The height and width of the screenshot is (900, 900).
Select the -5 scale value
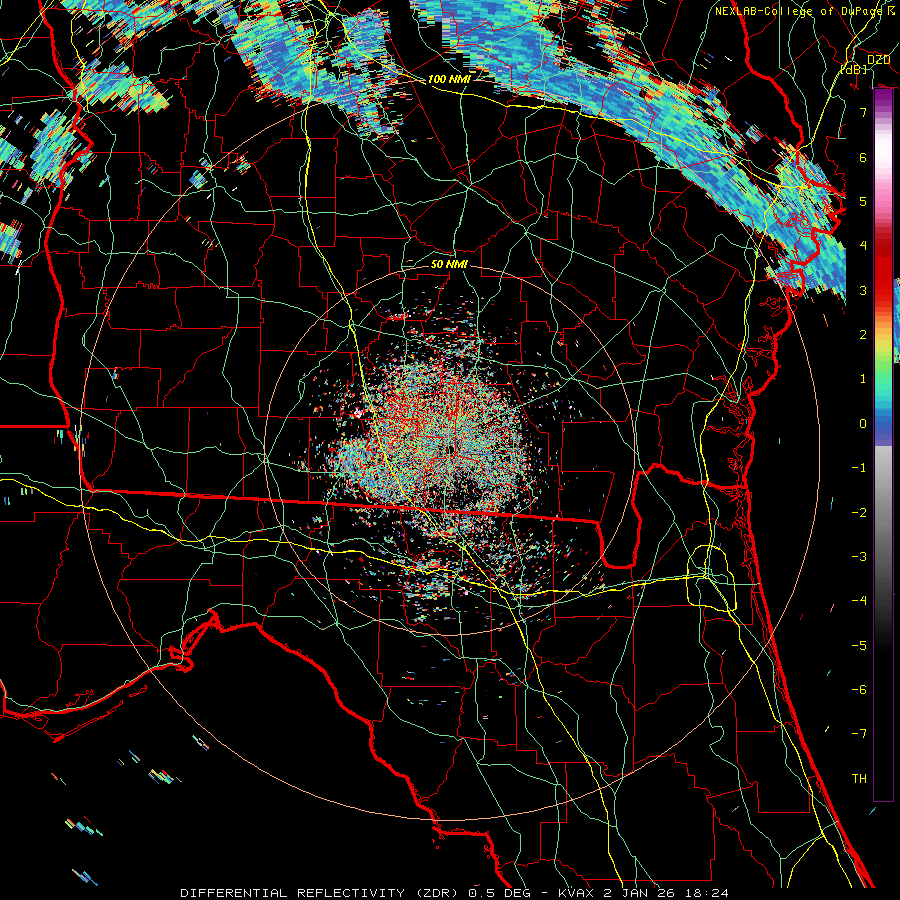pos(859,645)
